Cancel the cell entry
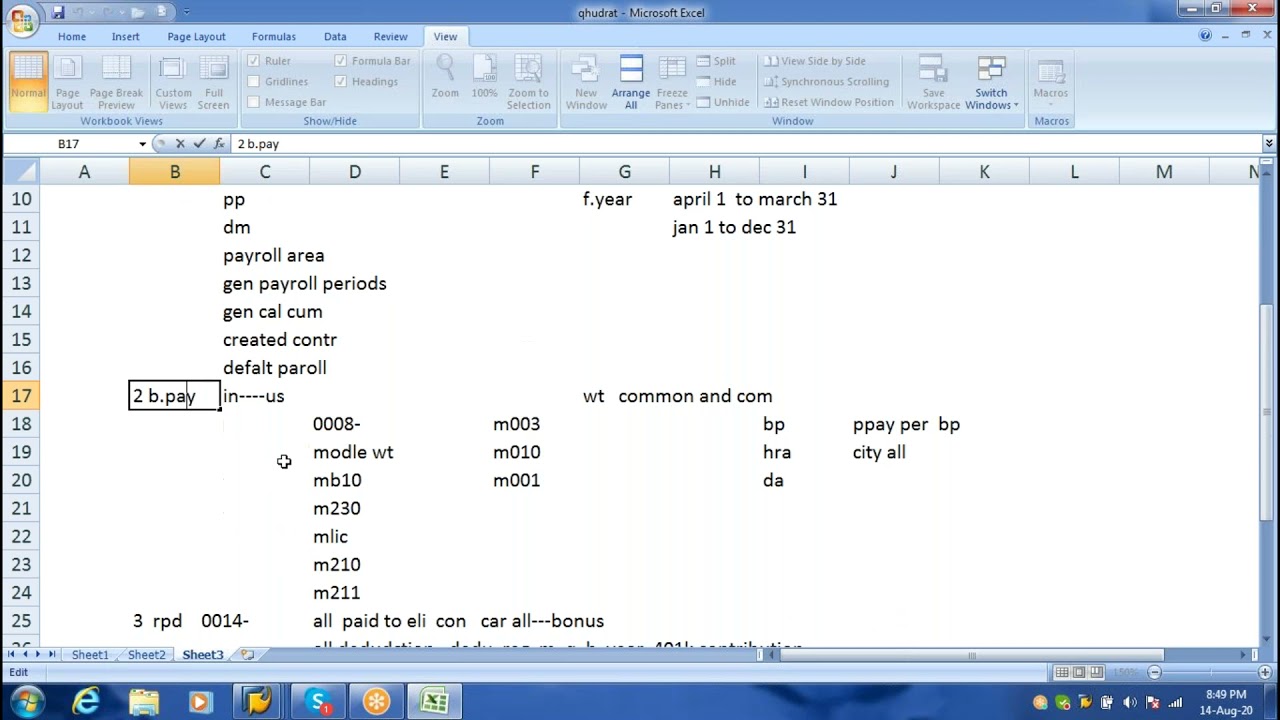1280x720 pixels. (180, 144)
